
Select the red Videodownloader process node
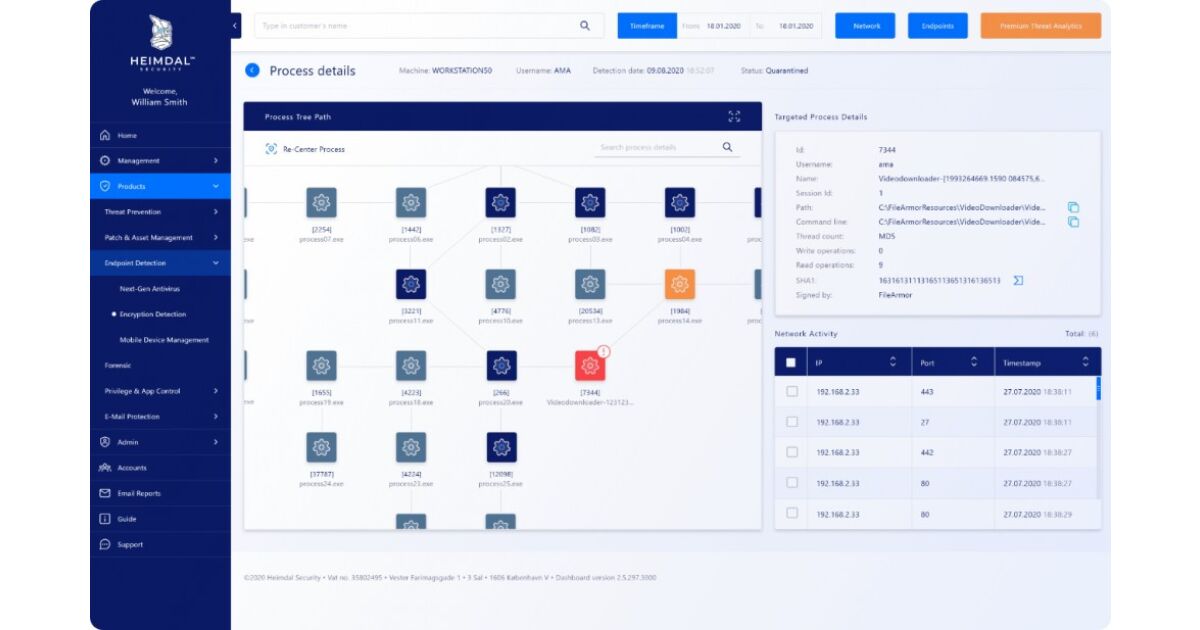point(590,365)
